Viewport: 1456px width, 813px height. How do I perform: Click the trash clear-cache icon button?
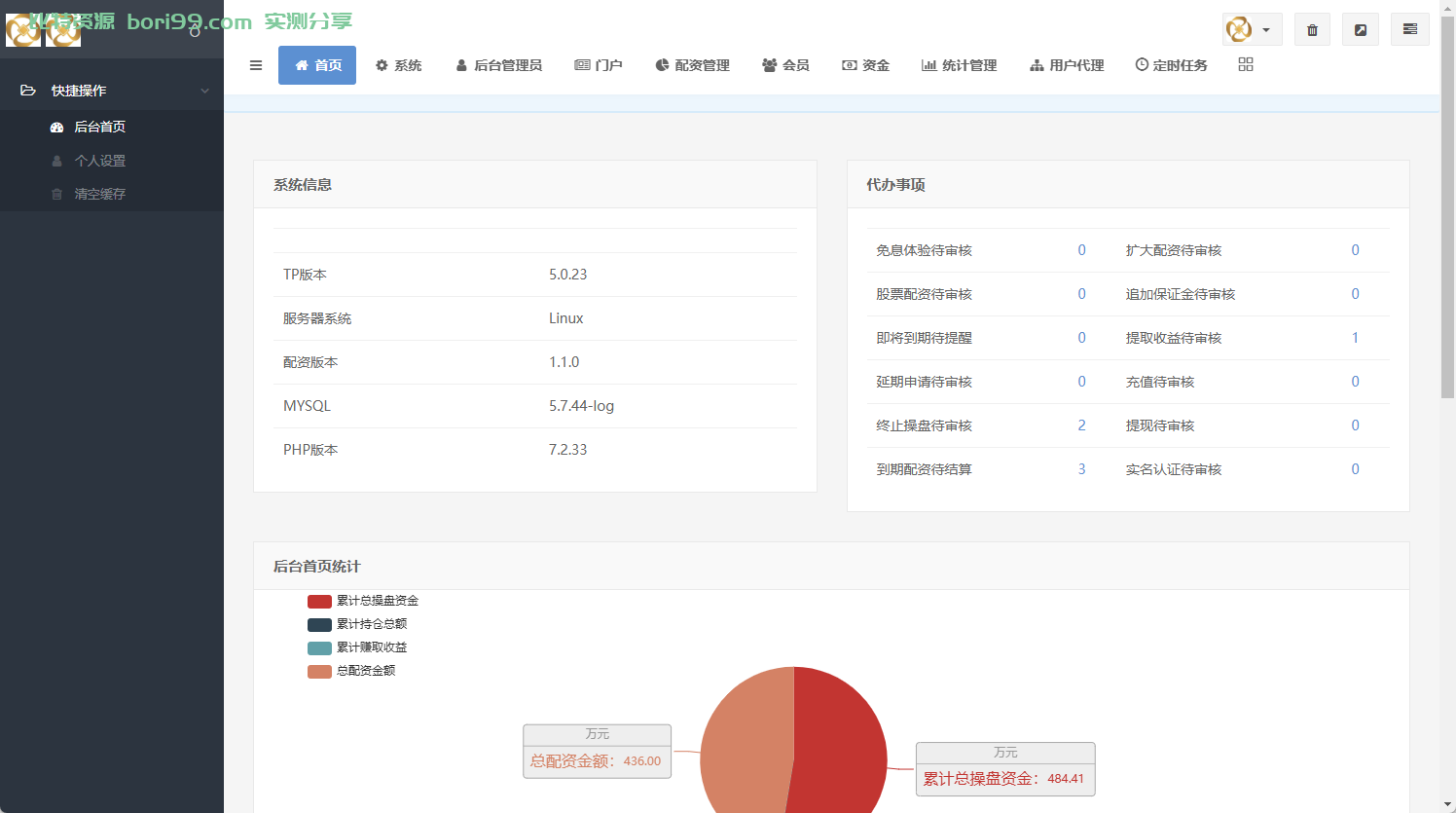click(1312, 29)
